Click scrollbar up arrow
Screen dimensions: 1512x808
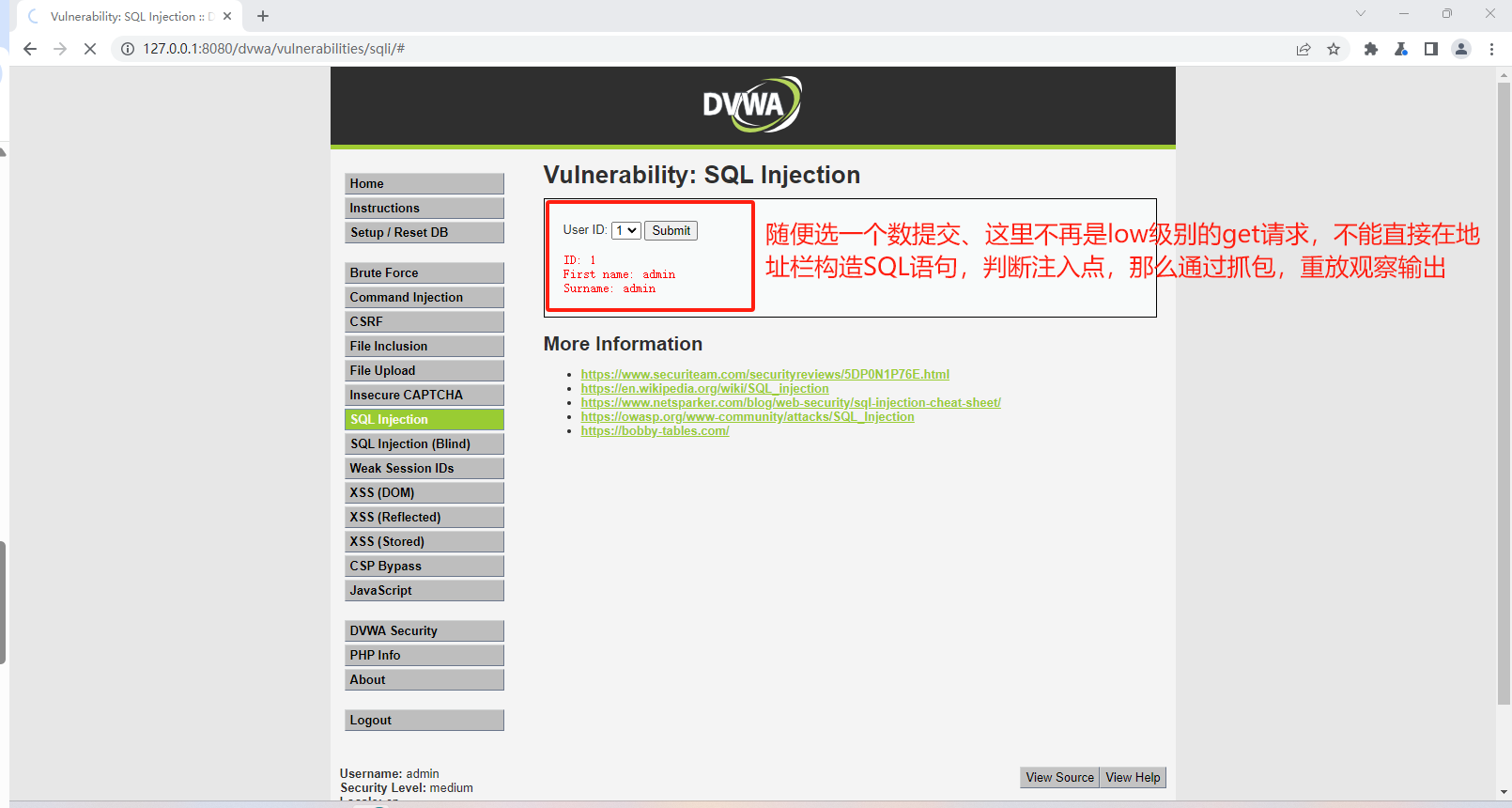pos(1504,74)
